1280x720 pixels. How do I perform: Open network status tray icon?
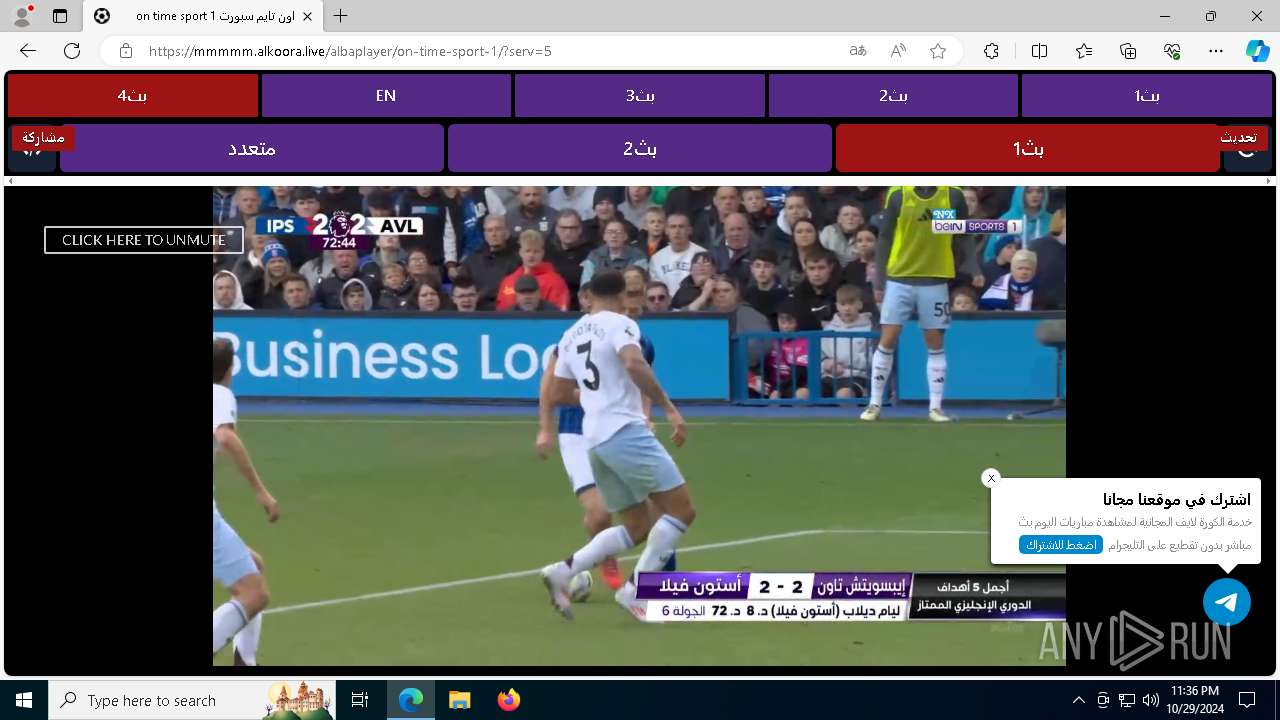click(1127, 700)
